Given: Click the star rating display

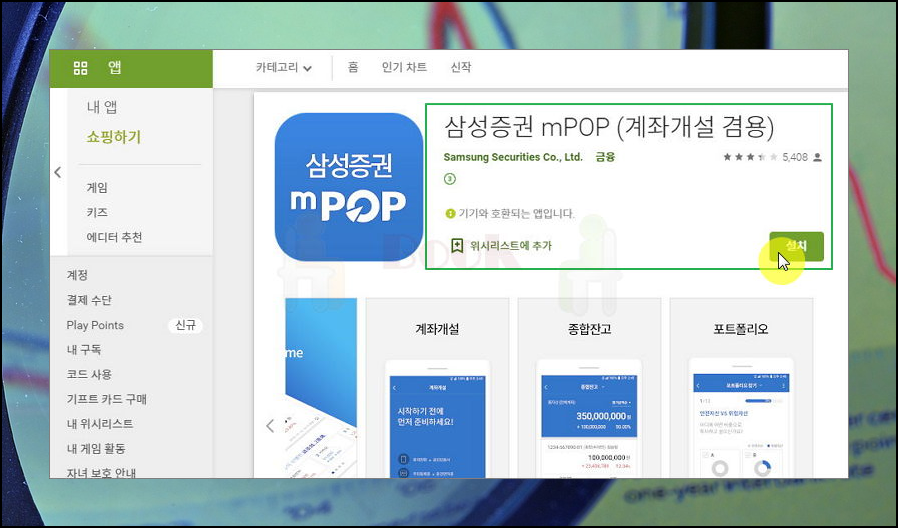Looking at the screenshot, I should coord(750,157).
